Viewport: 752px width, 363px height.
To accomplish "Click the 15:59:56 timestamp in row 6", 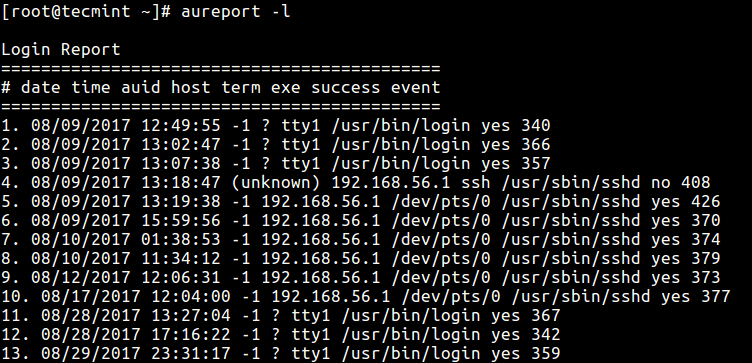I will pyautogui.click(x=181, y=221).
